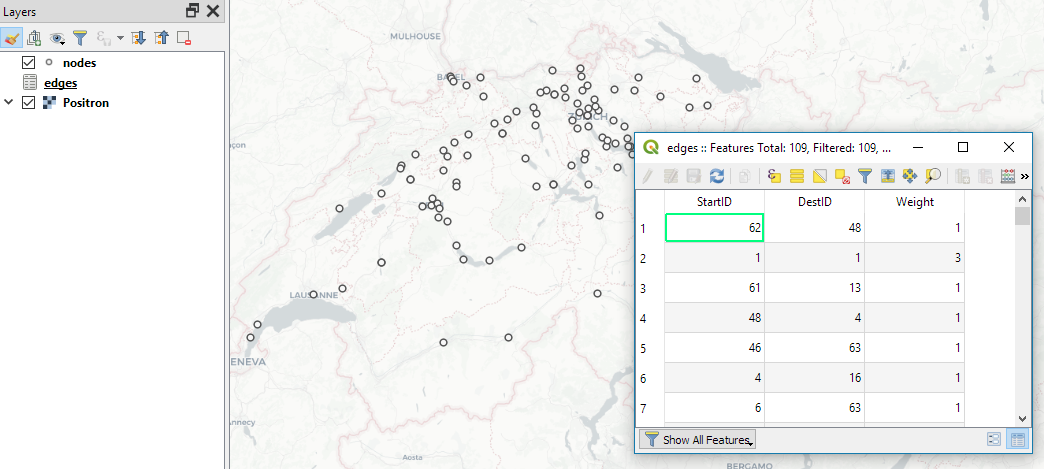
Task: Select the edges table layer
Action: coord(60,83)
